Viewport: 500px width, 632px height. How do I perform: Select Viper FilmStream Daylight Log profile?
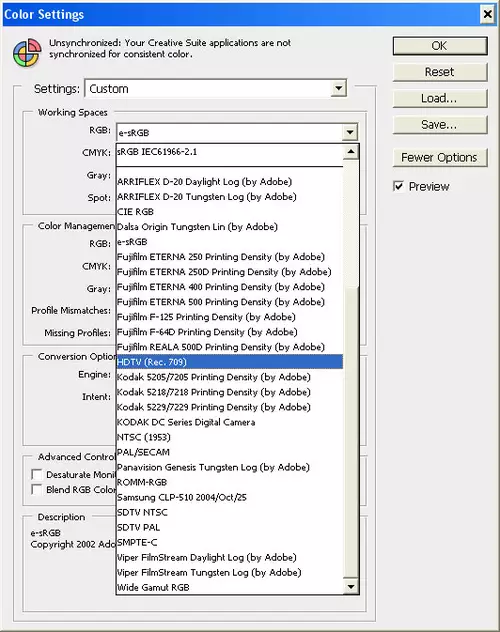pyautogui.click(x=230, y=558)
